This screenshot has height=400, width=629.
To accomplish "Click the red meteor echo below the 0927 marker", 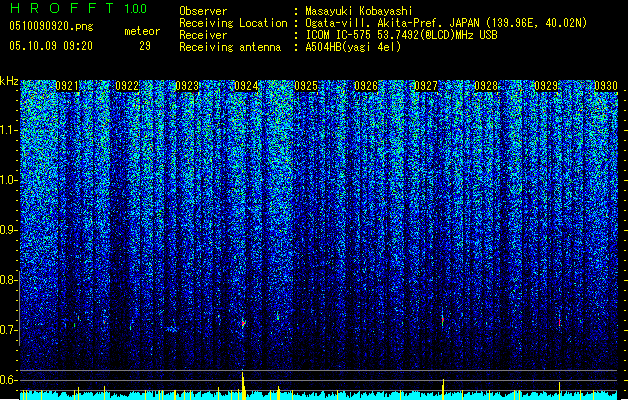I will click(x=443, y=320).
